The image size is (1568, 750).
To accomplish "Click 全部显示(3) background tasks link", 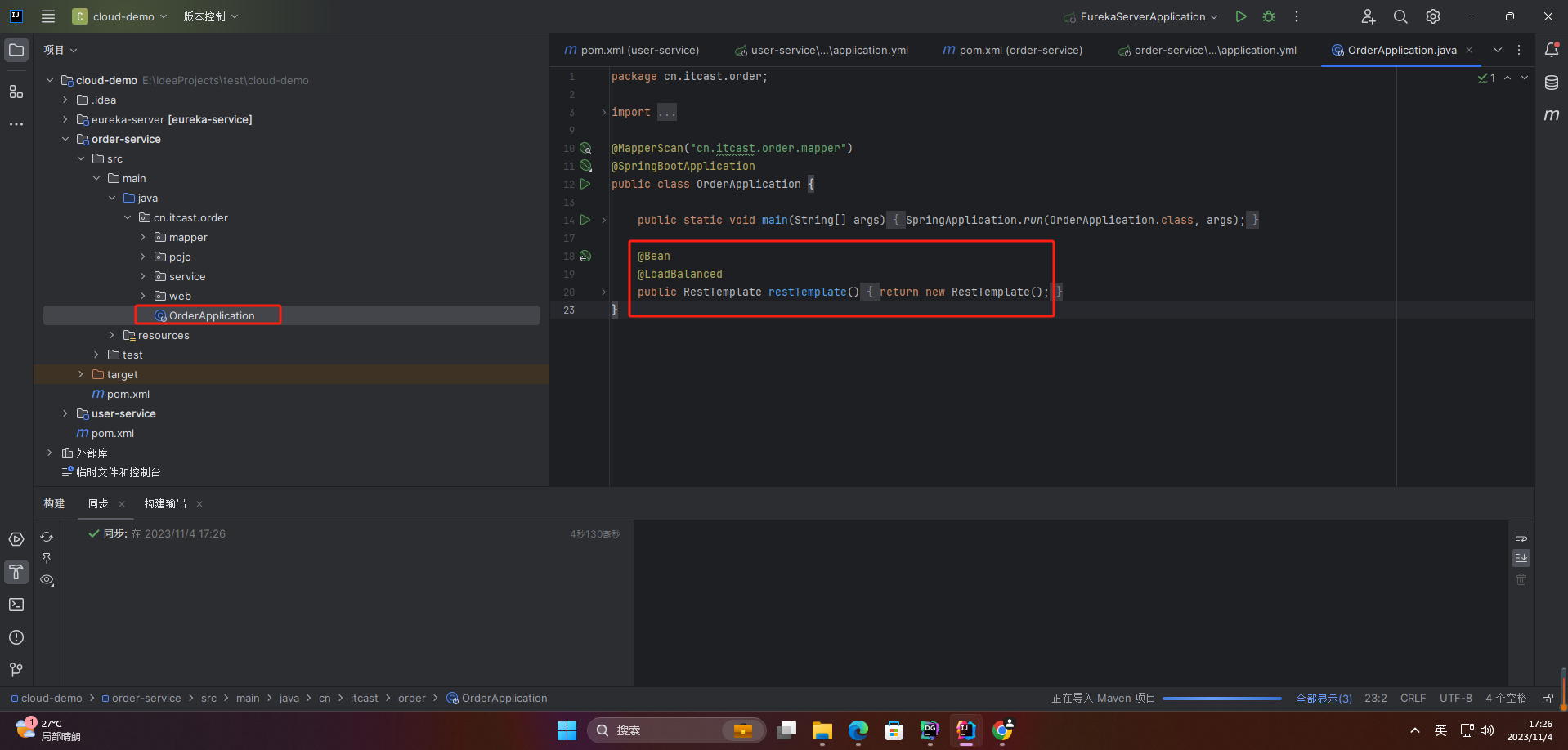I will pyautogui.click(x=1324, y=699).
